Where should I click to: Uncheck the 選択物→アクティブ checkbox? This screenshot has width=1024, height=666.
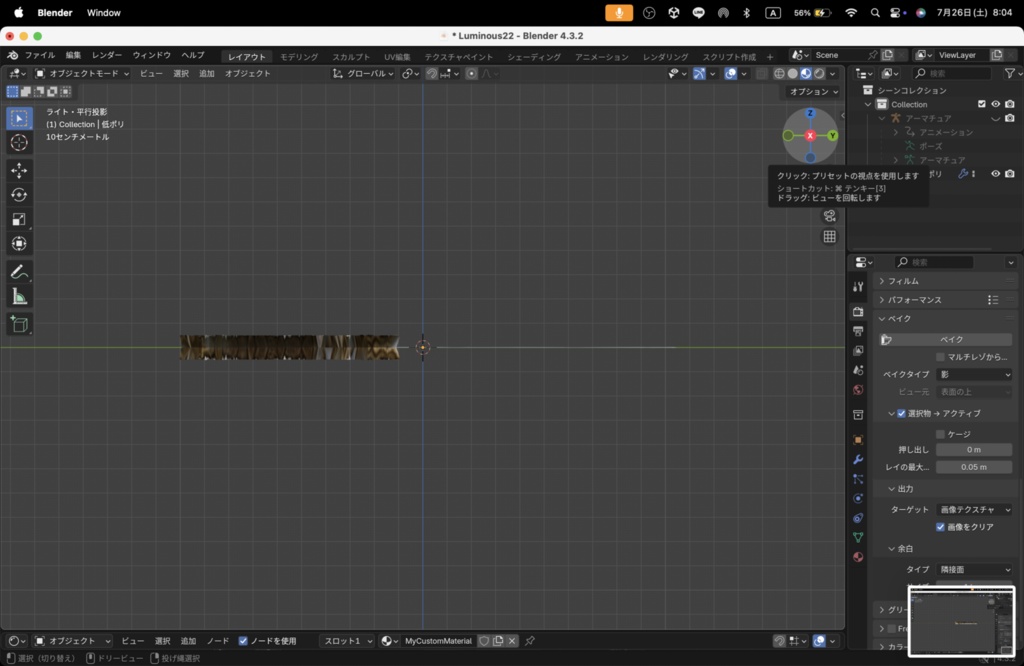pyautogui.click(x=901, y=413)
